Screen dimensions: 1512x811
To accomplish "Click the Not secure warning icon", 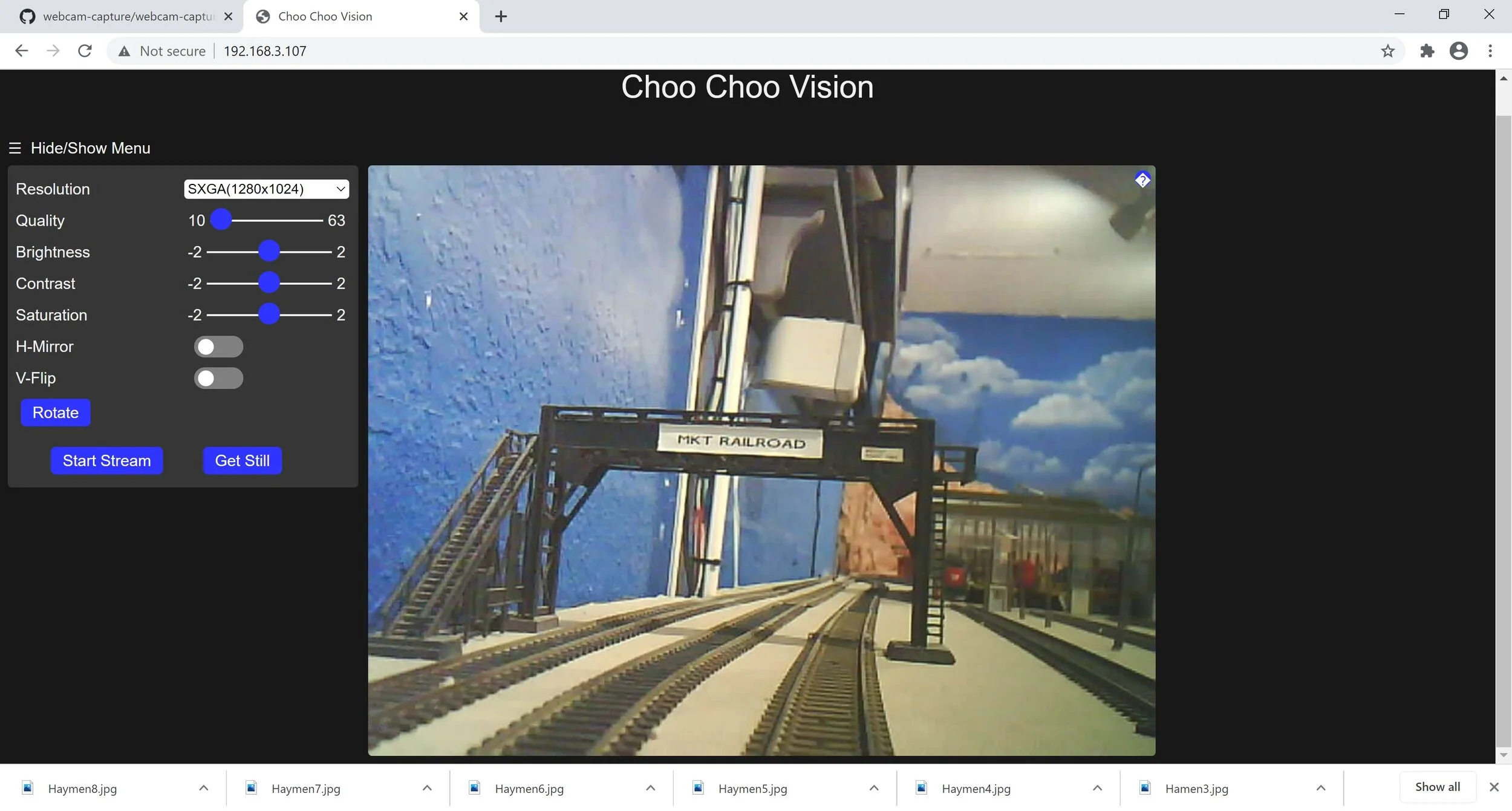I will tap(125, 51).
